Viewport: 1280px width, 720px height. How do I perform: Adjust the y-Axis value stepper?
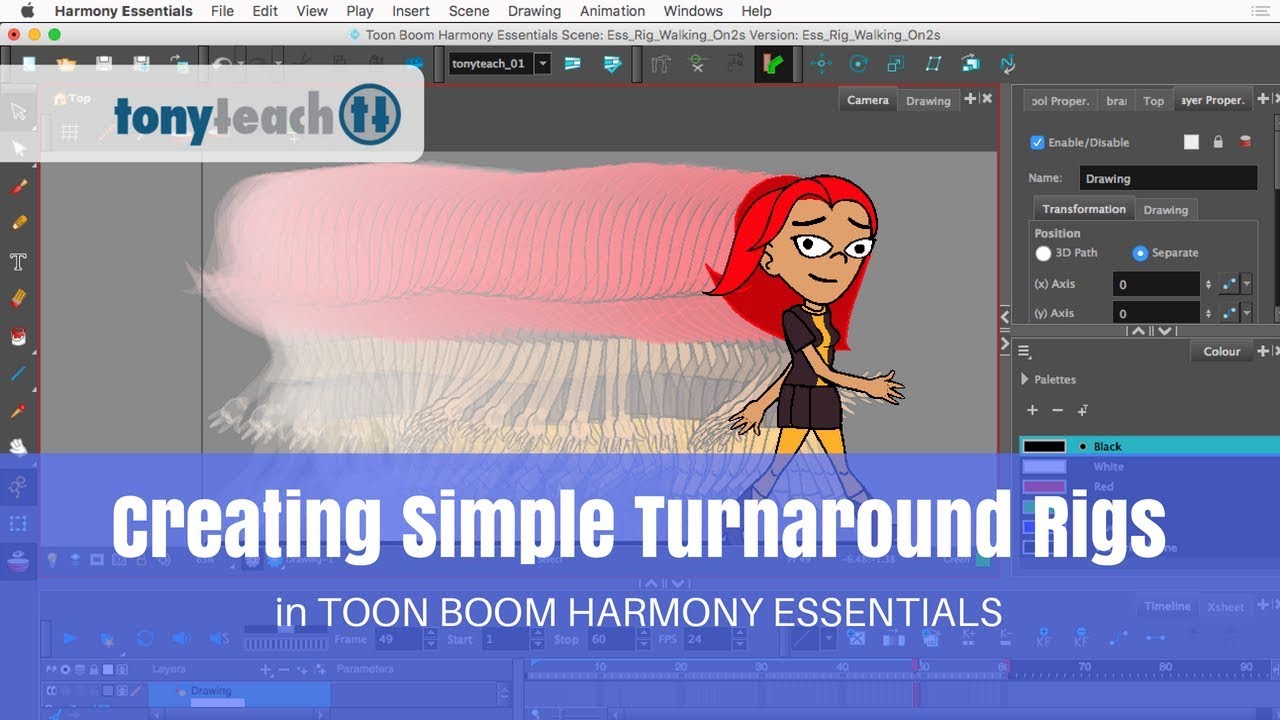coord(1208,313)
